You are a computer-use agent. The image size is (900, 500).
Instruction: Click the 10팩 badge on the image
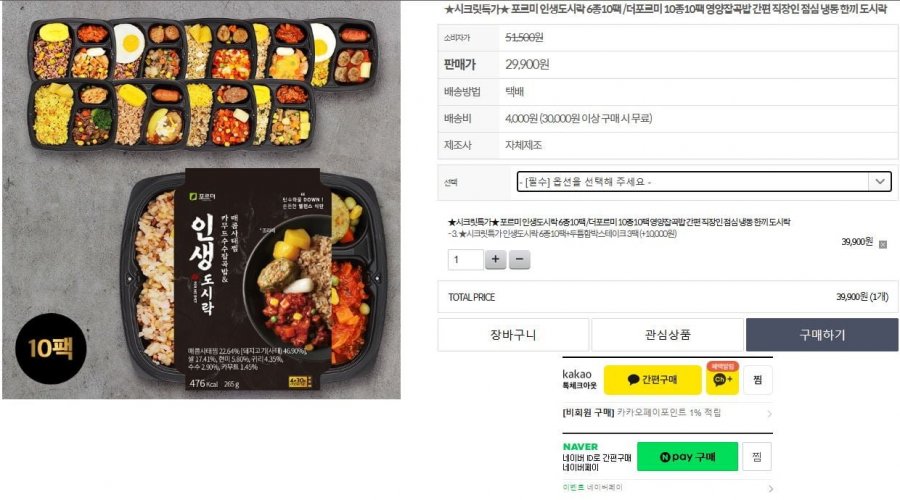click(x=51, y=348)
